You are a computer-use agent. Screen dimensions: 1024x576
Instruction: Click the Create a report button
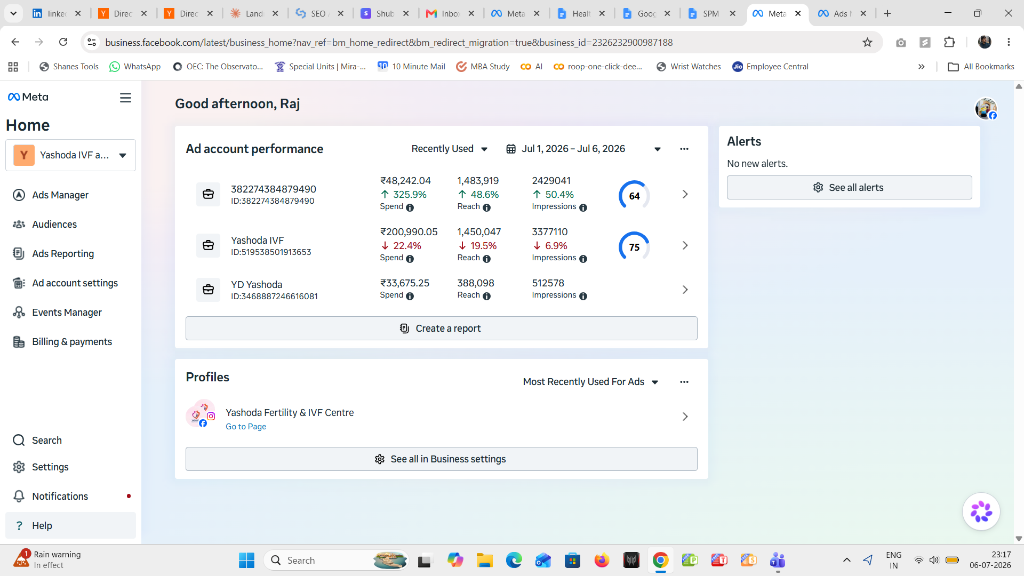point(441,328)
